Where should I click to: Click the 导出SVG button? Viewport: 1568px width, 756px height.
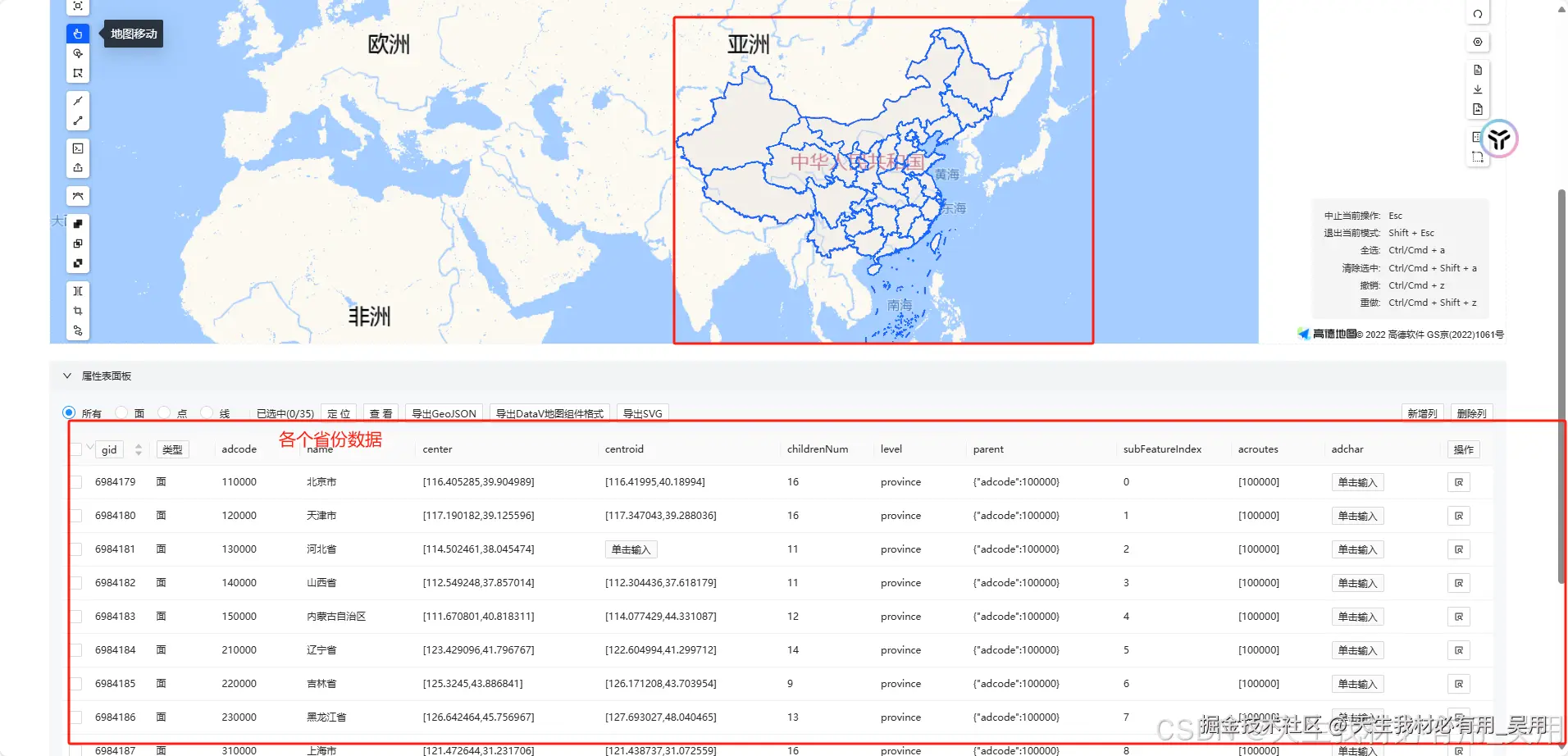tap(641, 412)
